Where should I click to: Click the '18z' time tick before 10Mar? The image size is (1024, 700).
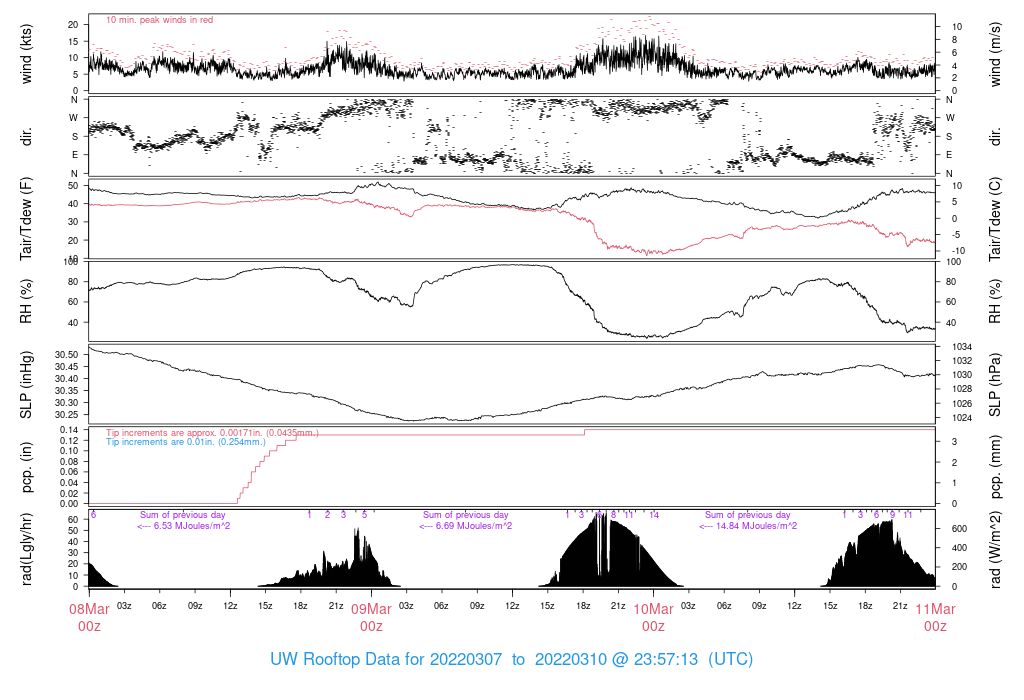[x=583, y=606]
